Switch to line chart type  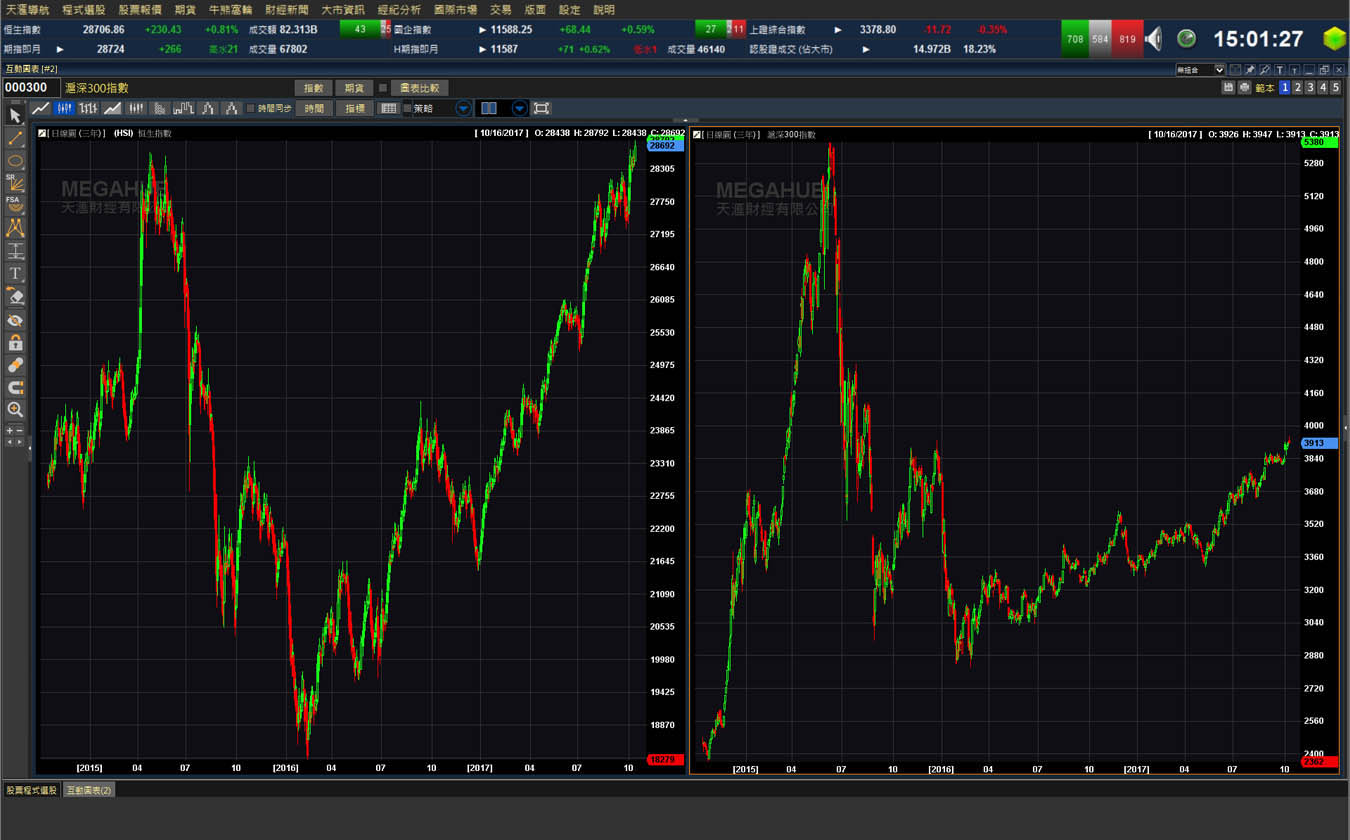click(x=40, y=108)
